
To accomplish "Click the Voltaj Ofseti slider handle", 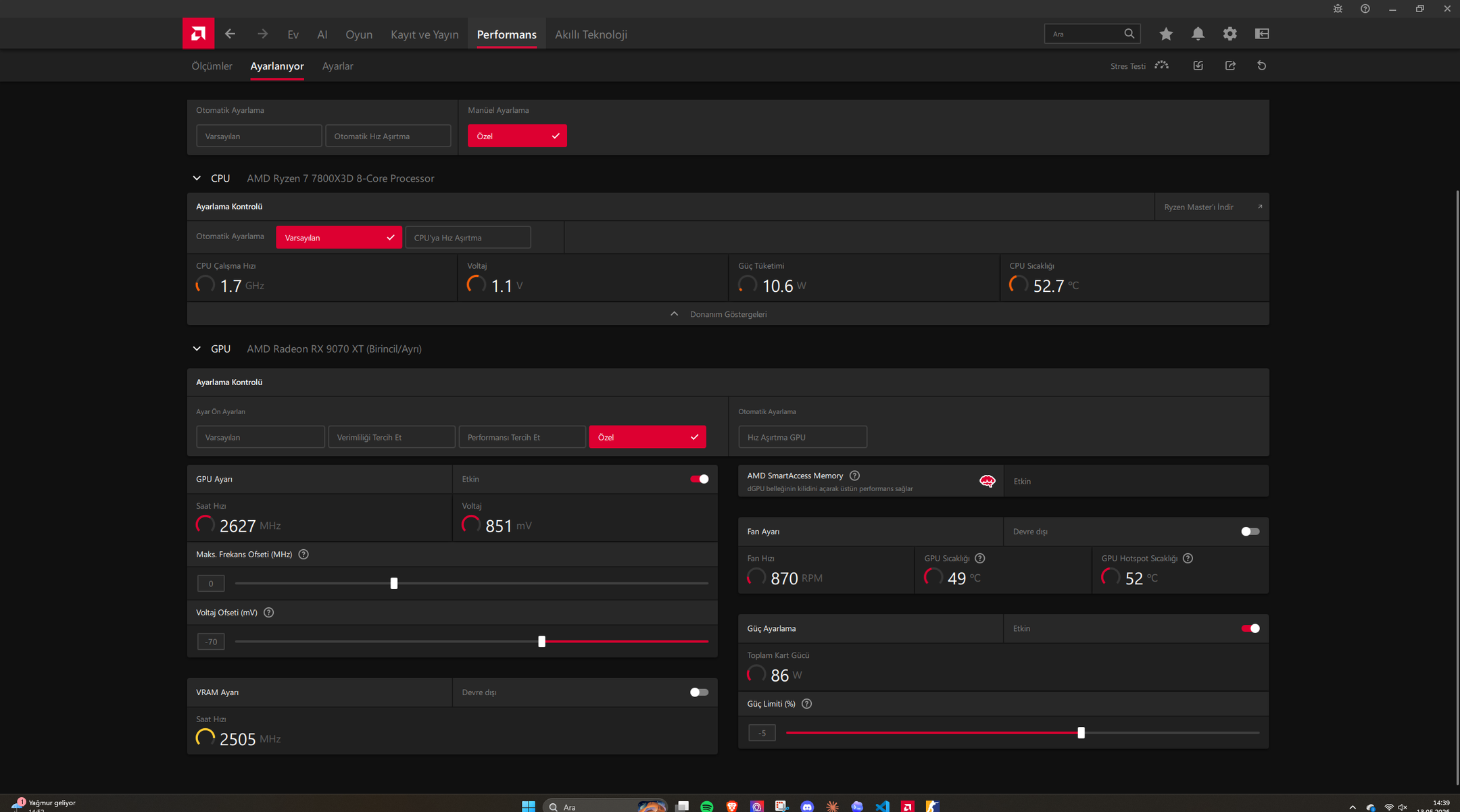I will tap(541, 641).
